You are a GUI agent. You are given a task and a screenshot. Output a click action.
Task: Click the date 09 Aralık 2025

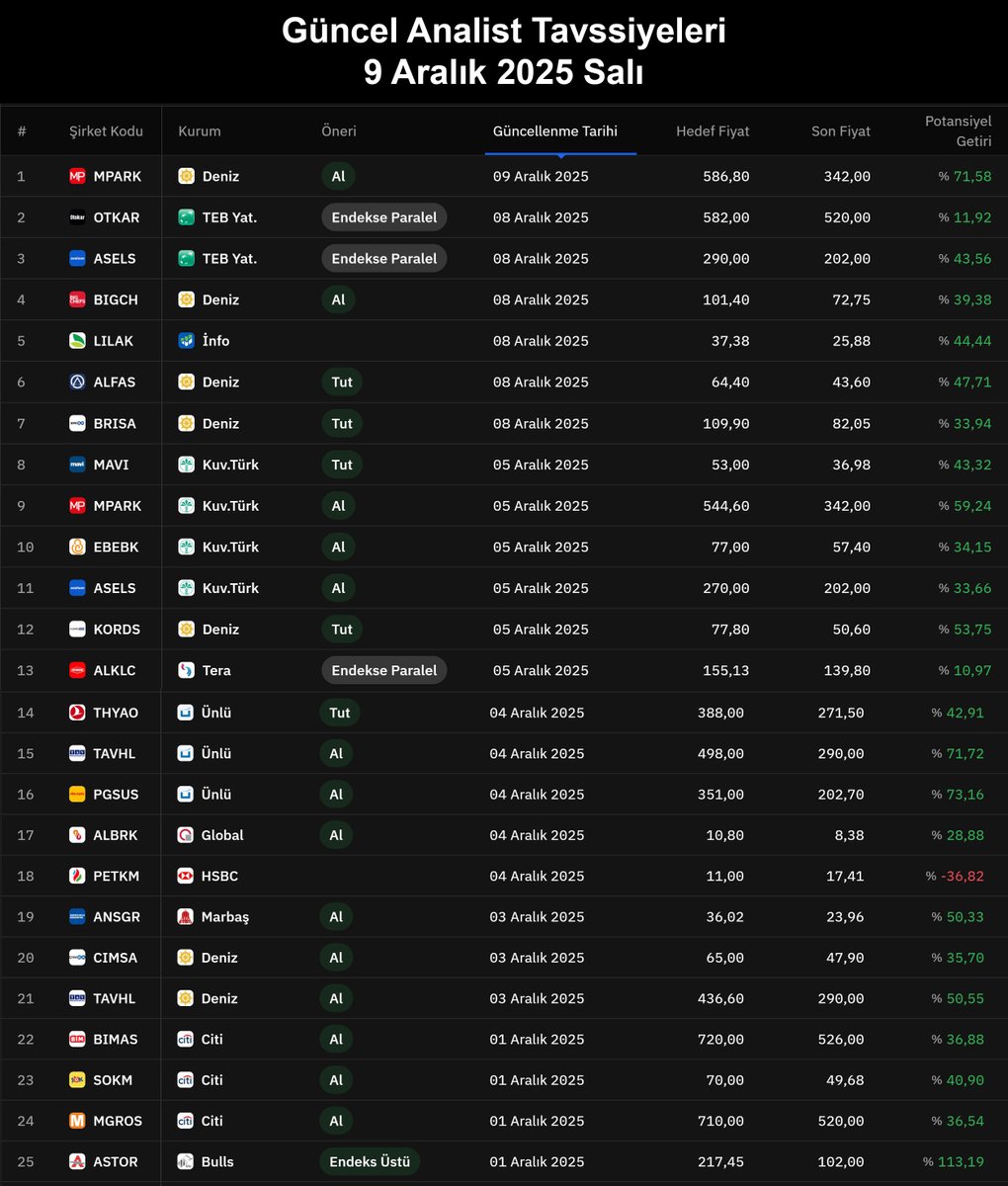click(541, 176)
